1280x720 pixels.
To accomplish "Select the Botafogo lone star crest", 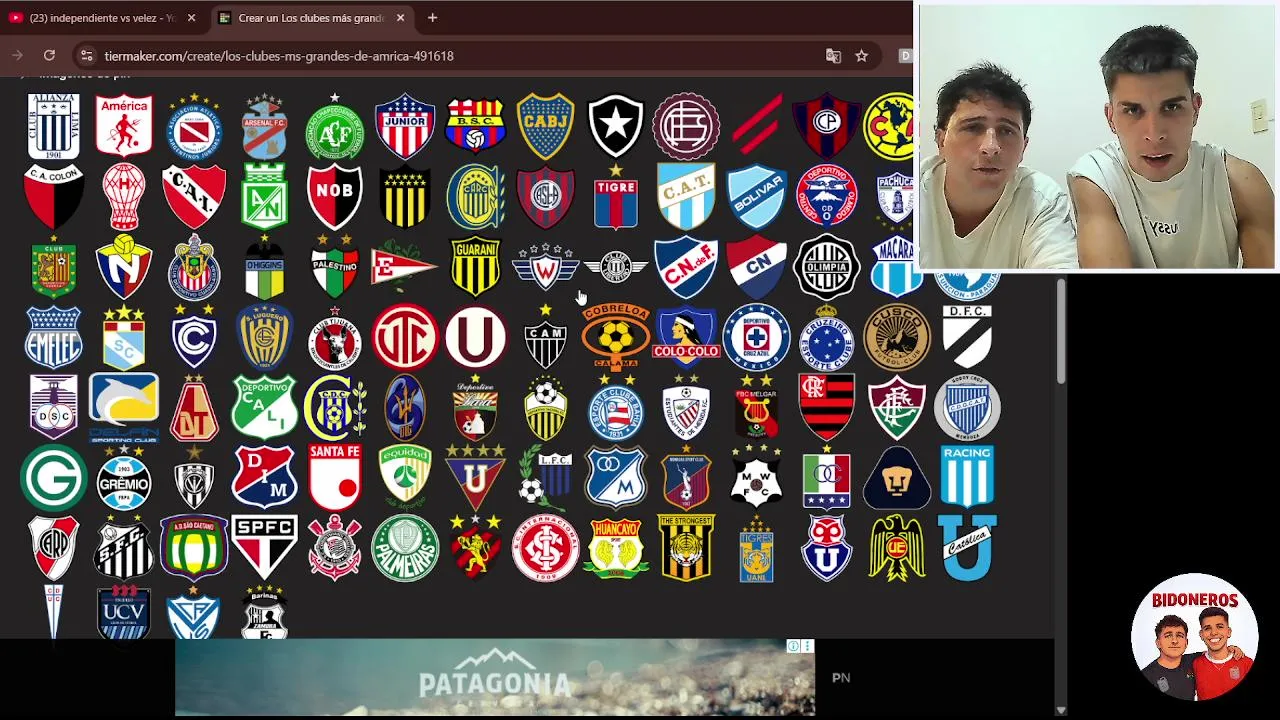I will tap(616, 126).
